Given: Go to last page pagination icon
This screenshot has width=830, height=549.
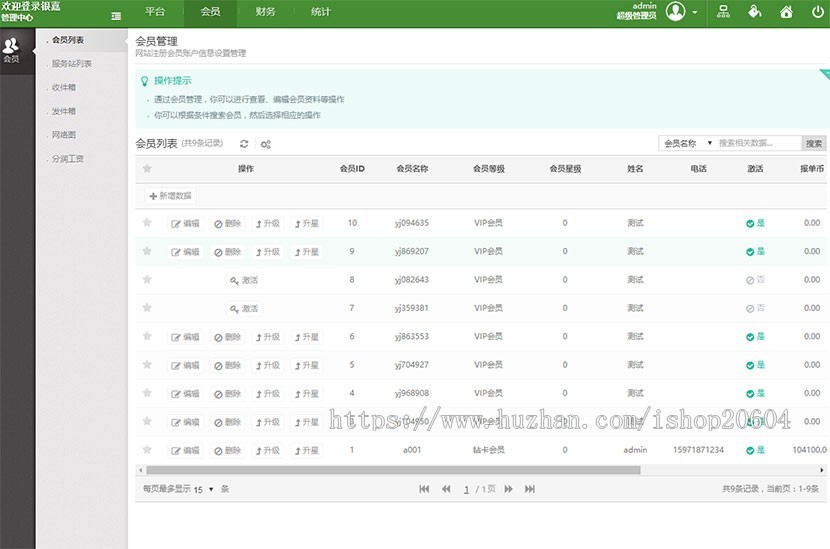Looking at the screenshot, I should 530,489.
